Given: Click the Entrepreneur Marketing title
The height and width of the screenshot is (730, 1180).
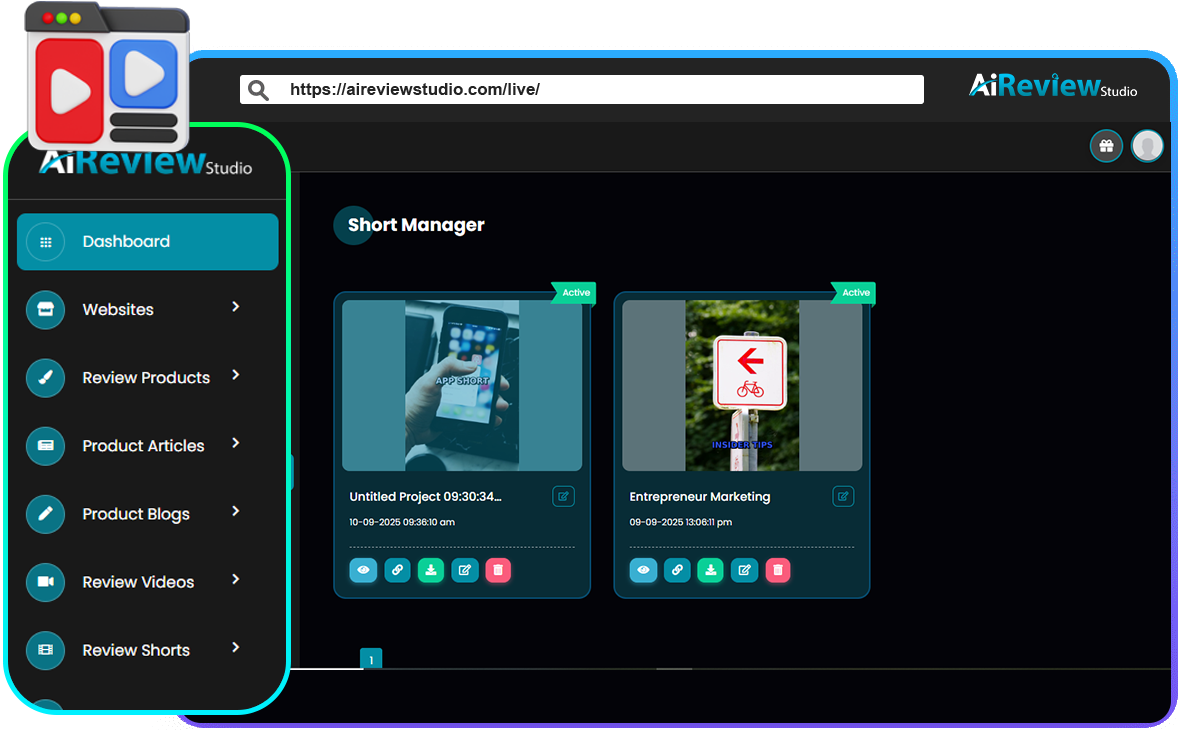Looking at the screenshot, I should [x=700, y=497].
